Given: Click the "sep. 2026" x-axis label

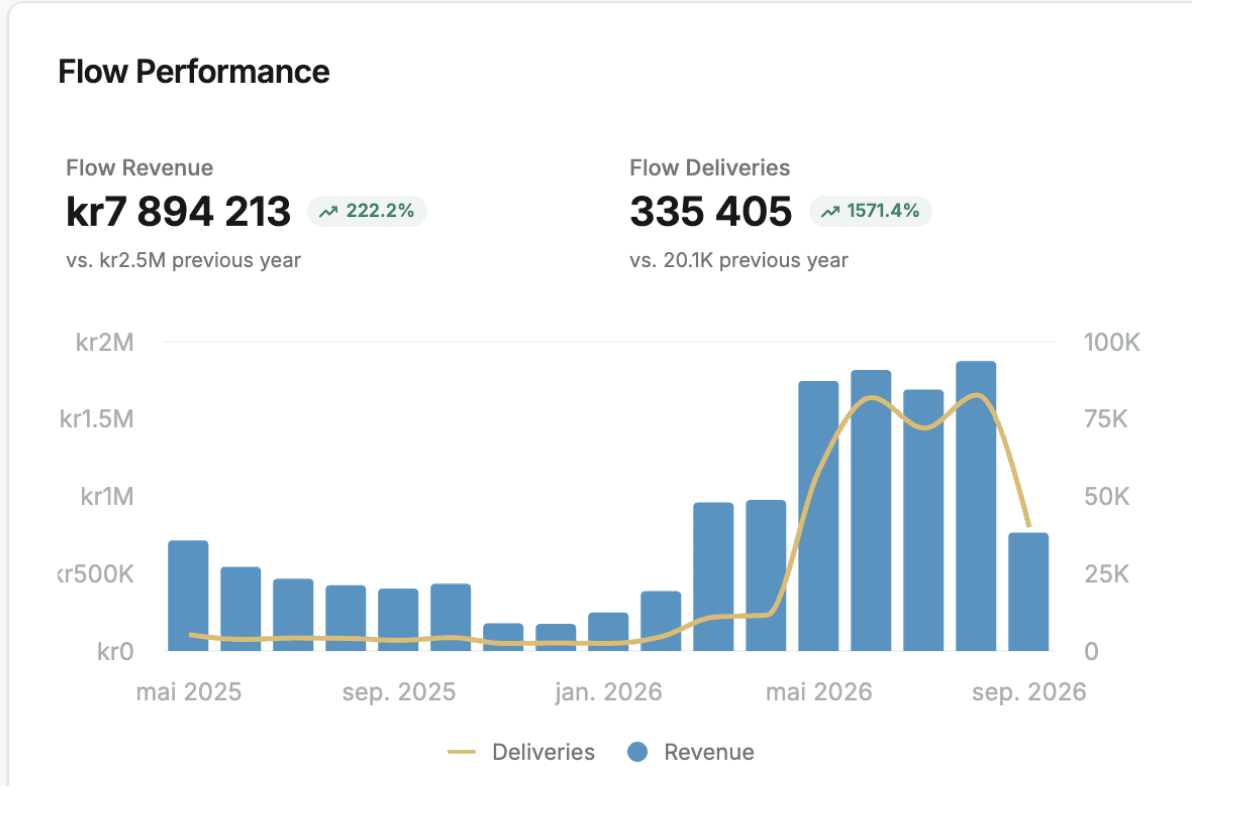Looking at the screenshot, I should point(1029,692).
